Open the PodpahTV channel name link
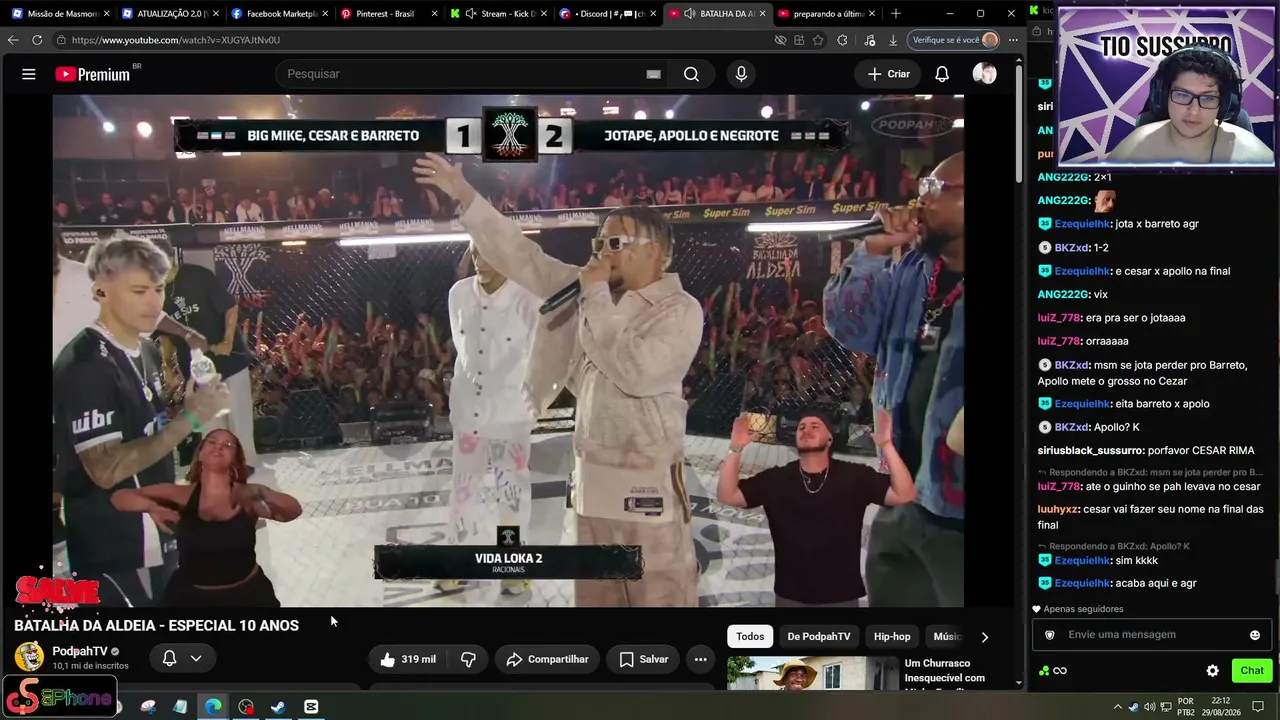 pyautogui.click(x=79, y=651)
